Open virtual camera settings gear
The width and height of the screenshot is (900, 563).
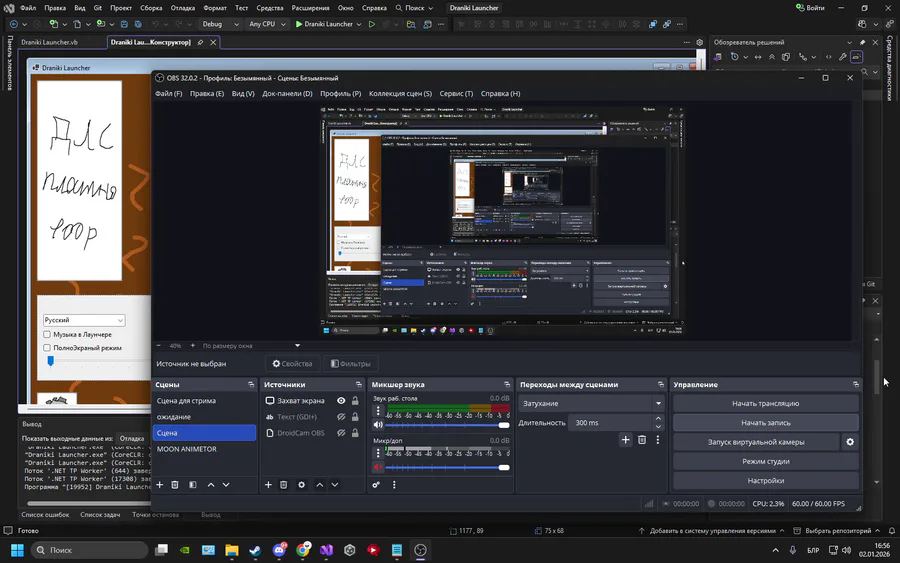[850, 441]
